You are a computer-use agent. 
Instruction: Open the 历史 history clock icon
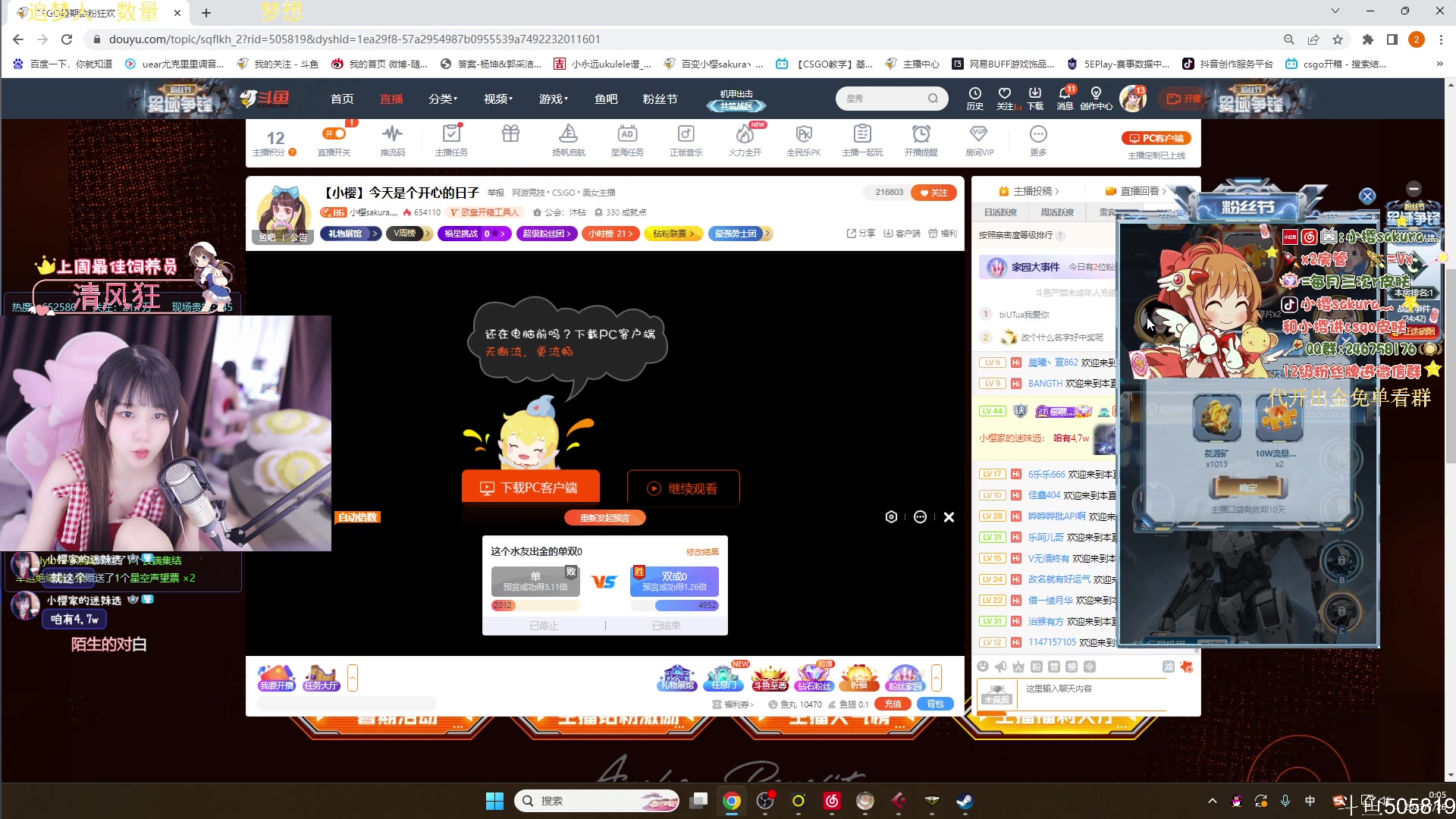tap(975, 99)
